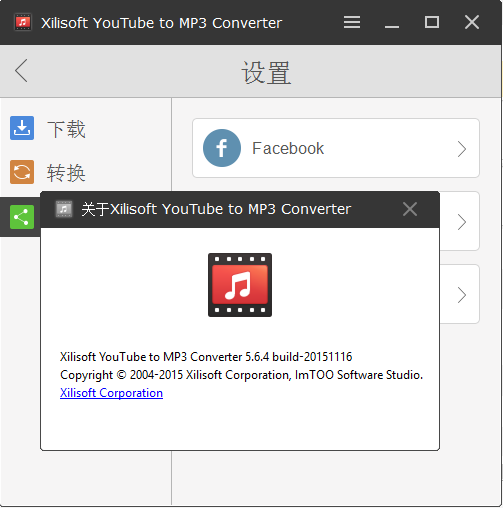Click the Facebook logo icon
The width and height of the screenshot is (503, 508).
pyautogui.click(x=222, y=148)
